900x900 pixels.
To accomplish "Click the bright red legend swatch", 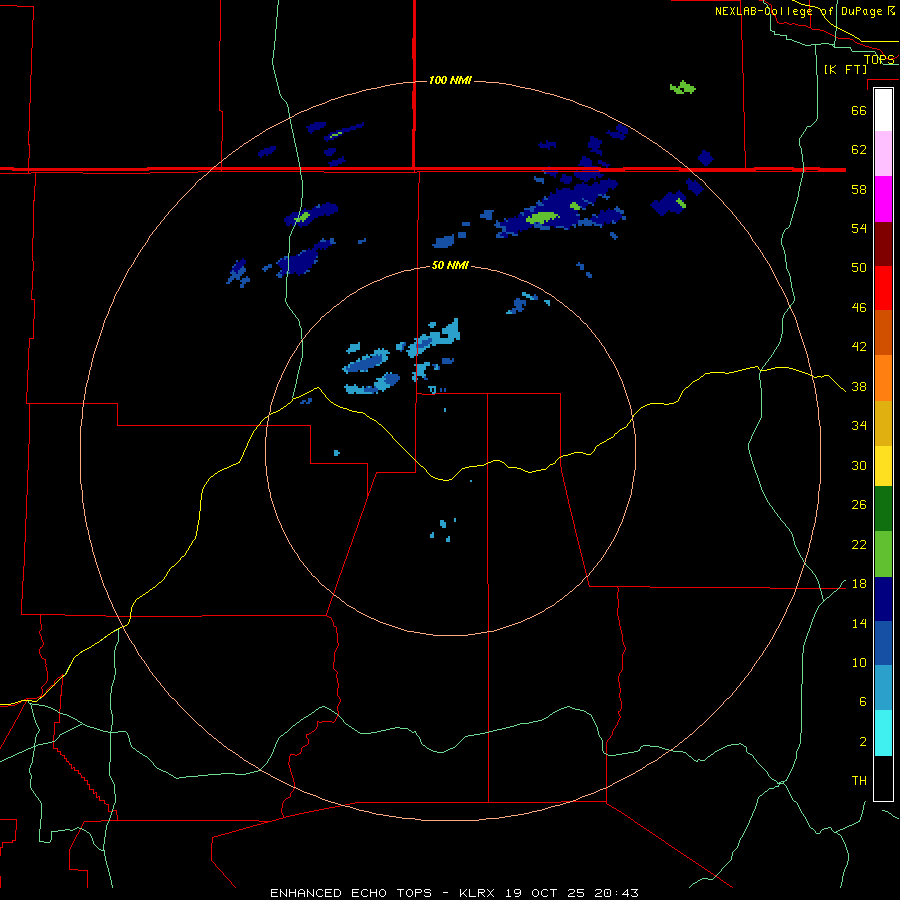I will pyautogui.click(x=883, y=288).
